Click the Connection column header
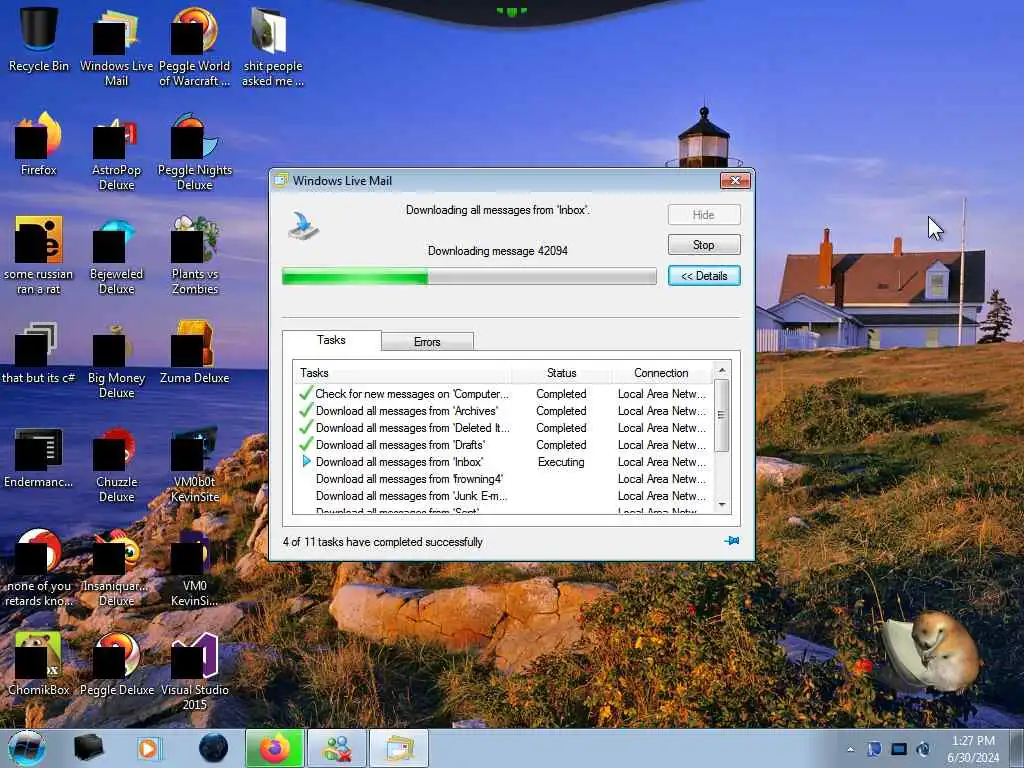 tap(661, 373)
